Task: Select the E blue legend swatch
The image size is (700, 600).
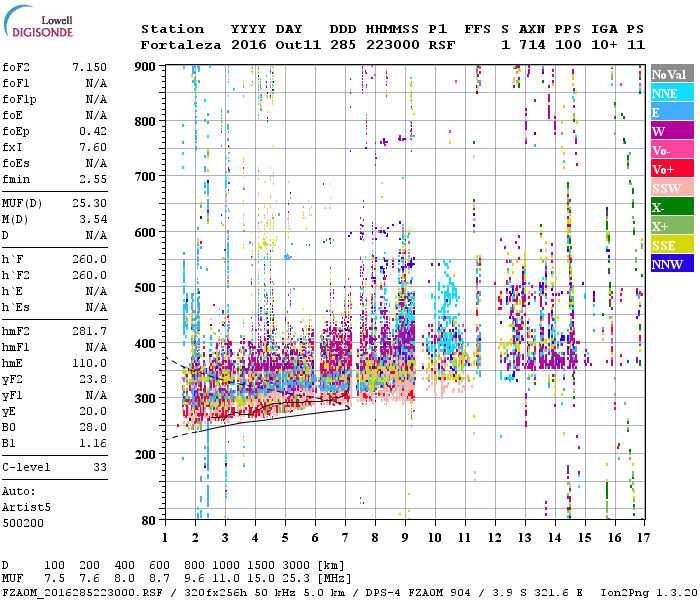Action: tap(672, 112)
